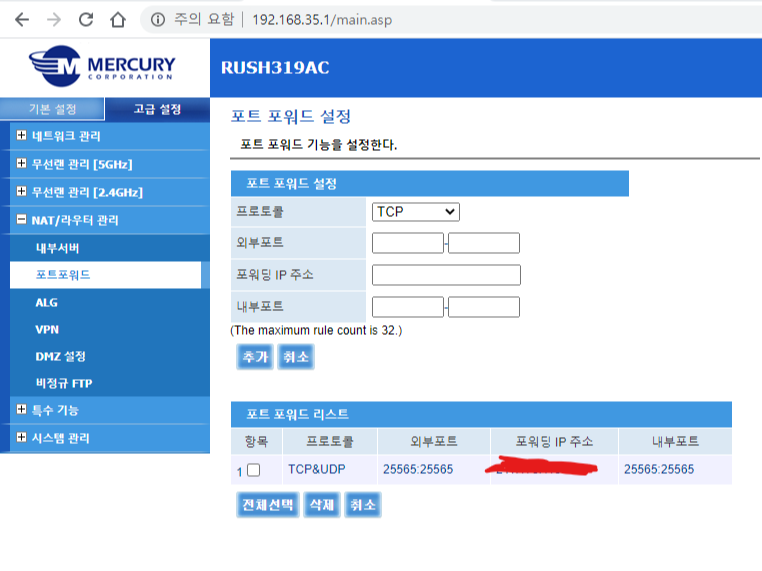Image resolution: width=762 pixels, height=571 pixels.
Task: Collapse the NAT/라우터 관리 section
Action: 21,220
